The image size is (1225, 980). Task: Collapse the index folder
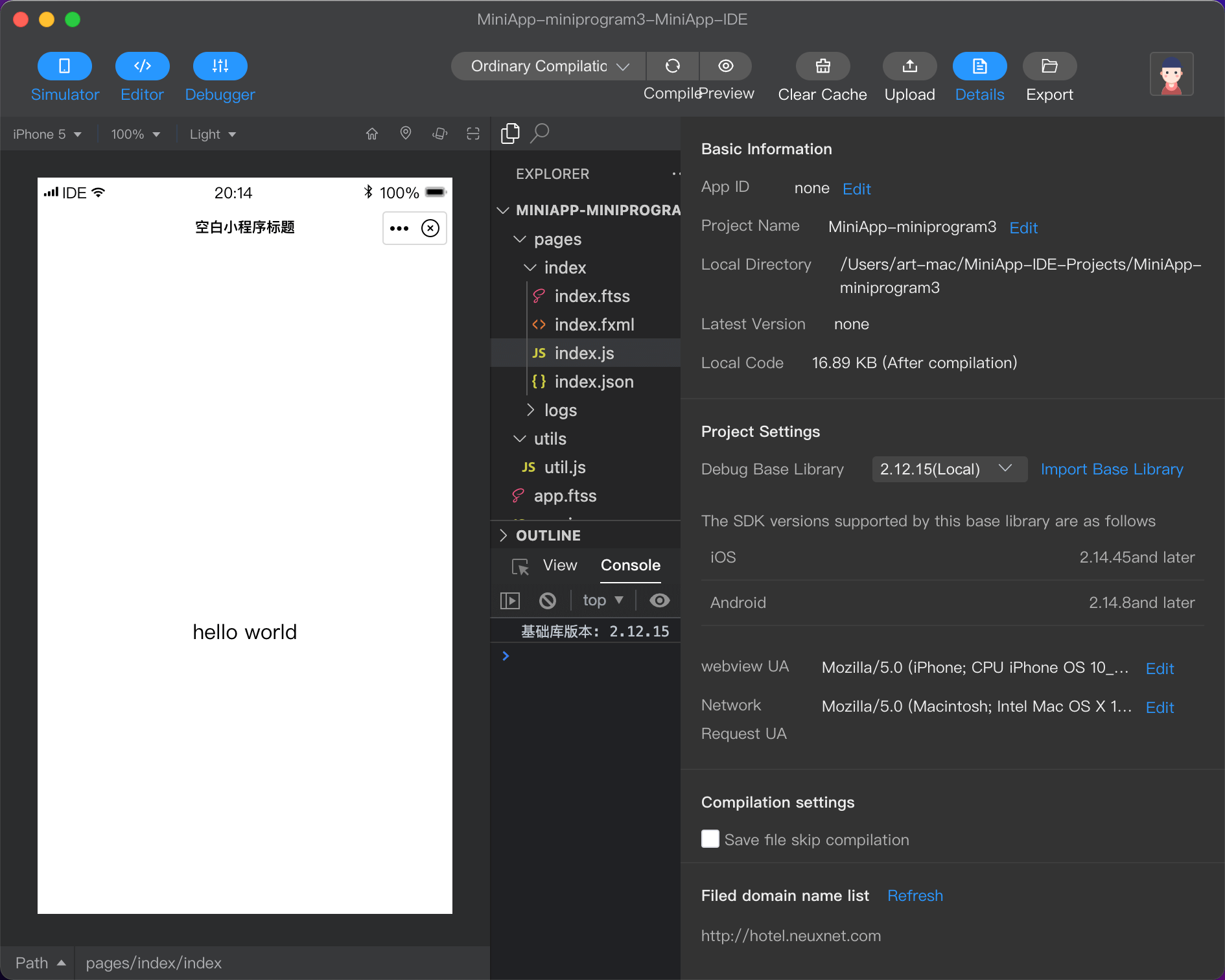click(530, 268)
